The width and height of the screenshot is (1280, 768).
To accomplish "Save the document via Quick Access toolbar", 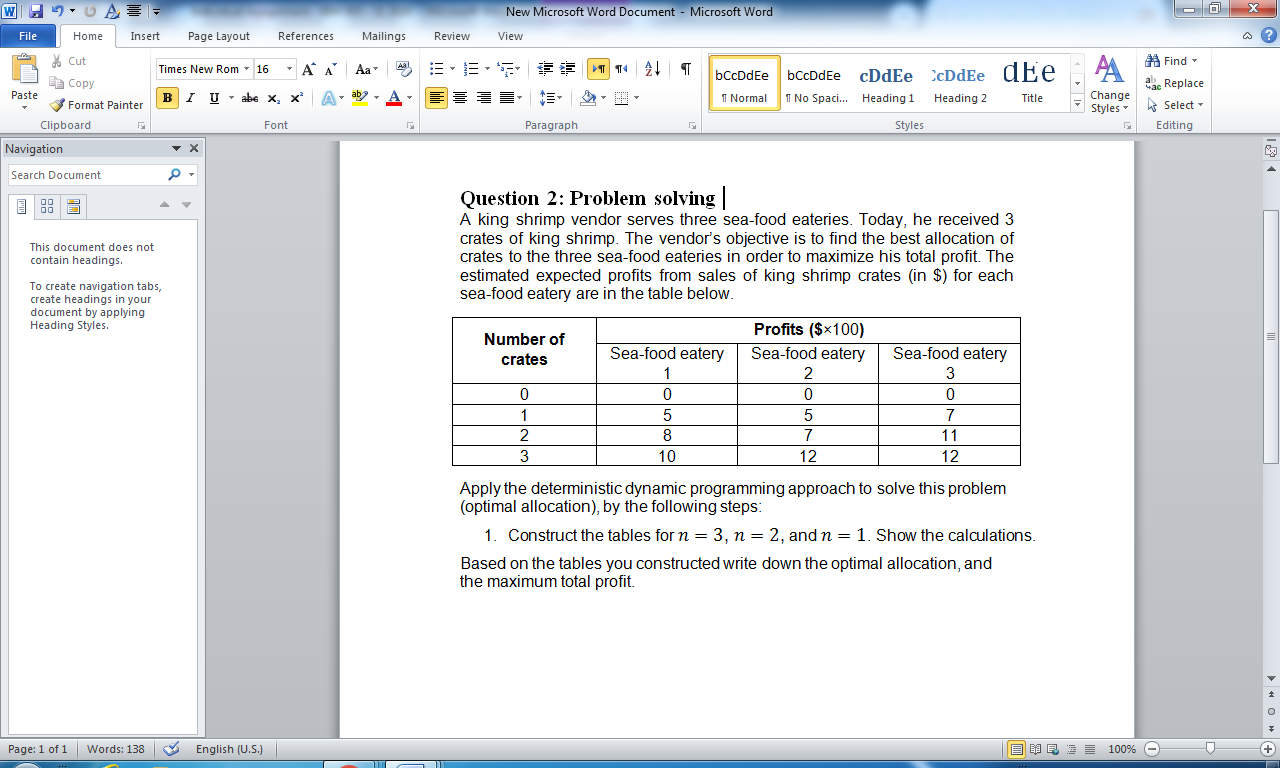I will (38, 9).
